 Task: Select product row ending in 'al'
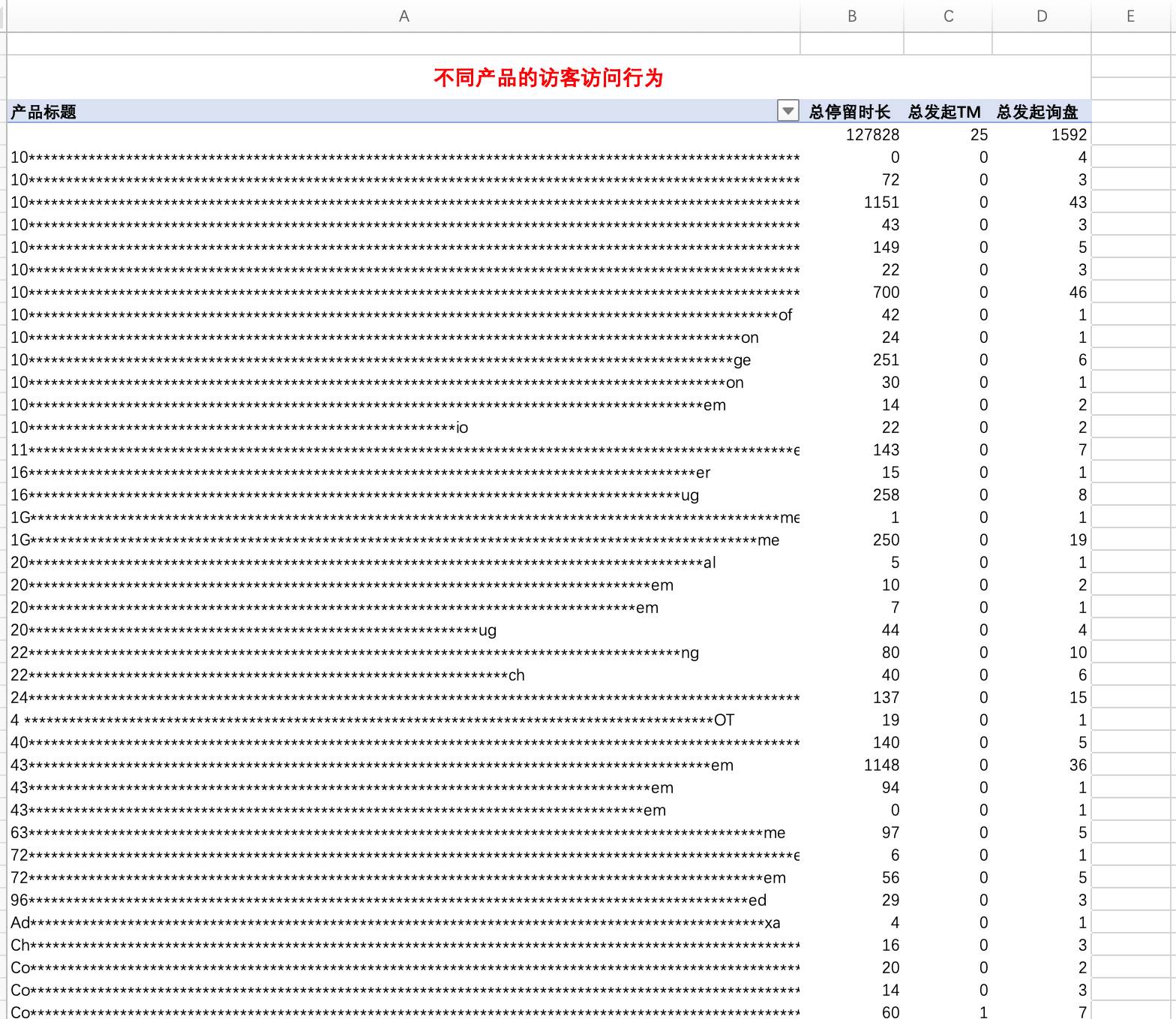403,562
